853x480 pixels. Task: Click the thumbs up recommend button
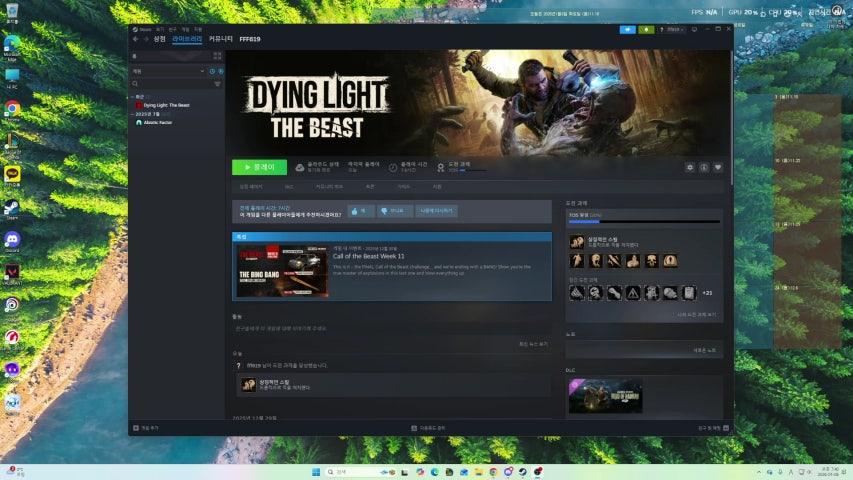(360, 211)
